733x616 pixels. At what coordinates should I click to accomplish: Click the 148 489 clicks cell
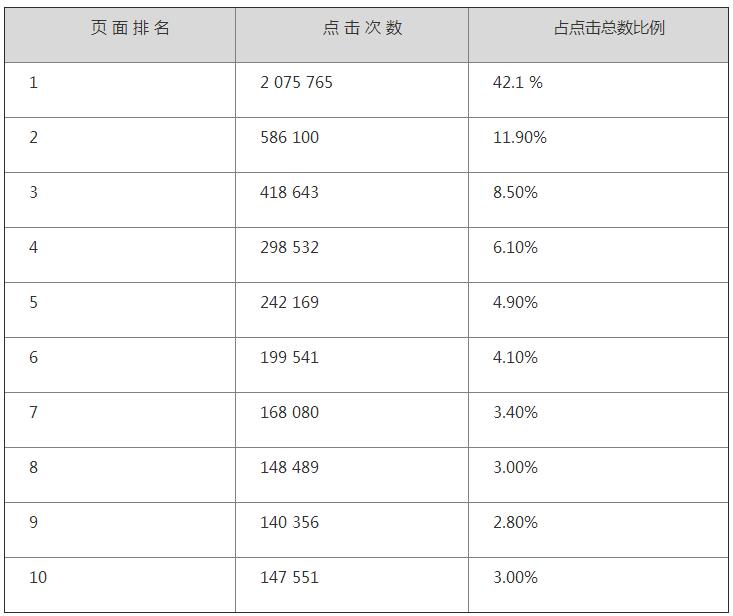click(x=289, y=468)
